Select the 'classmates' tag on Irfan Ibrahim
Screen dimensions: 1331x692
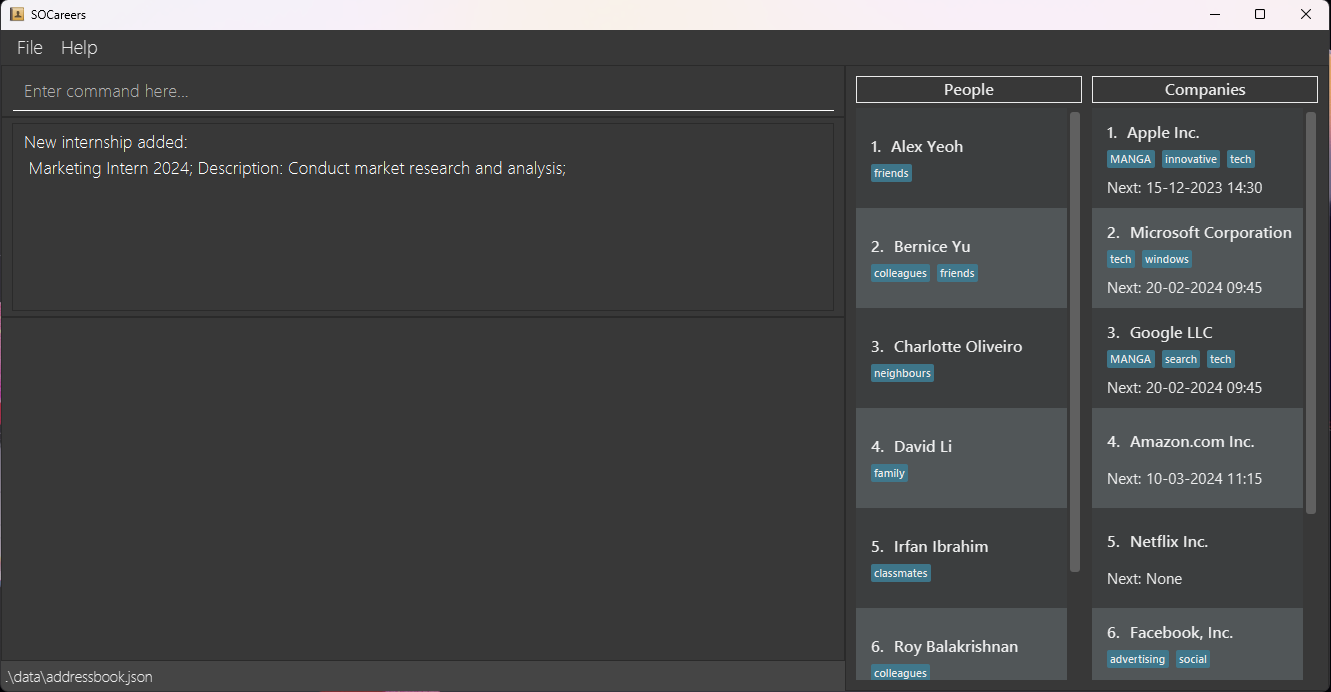click(x=900, y=572)
